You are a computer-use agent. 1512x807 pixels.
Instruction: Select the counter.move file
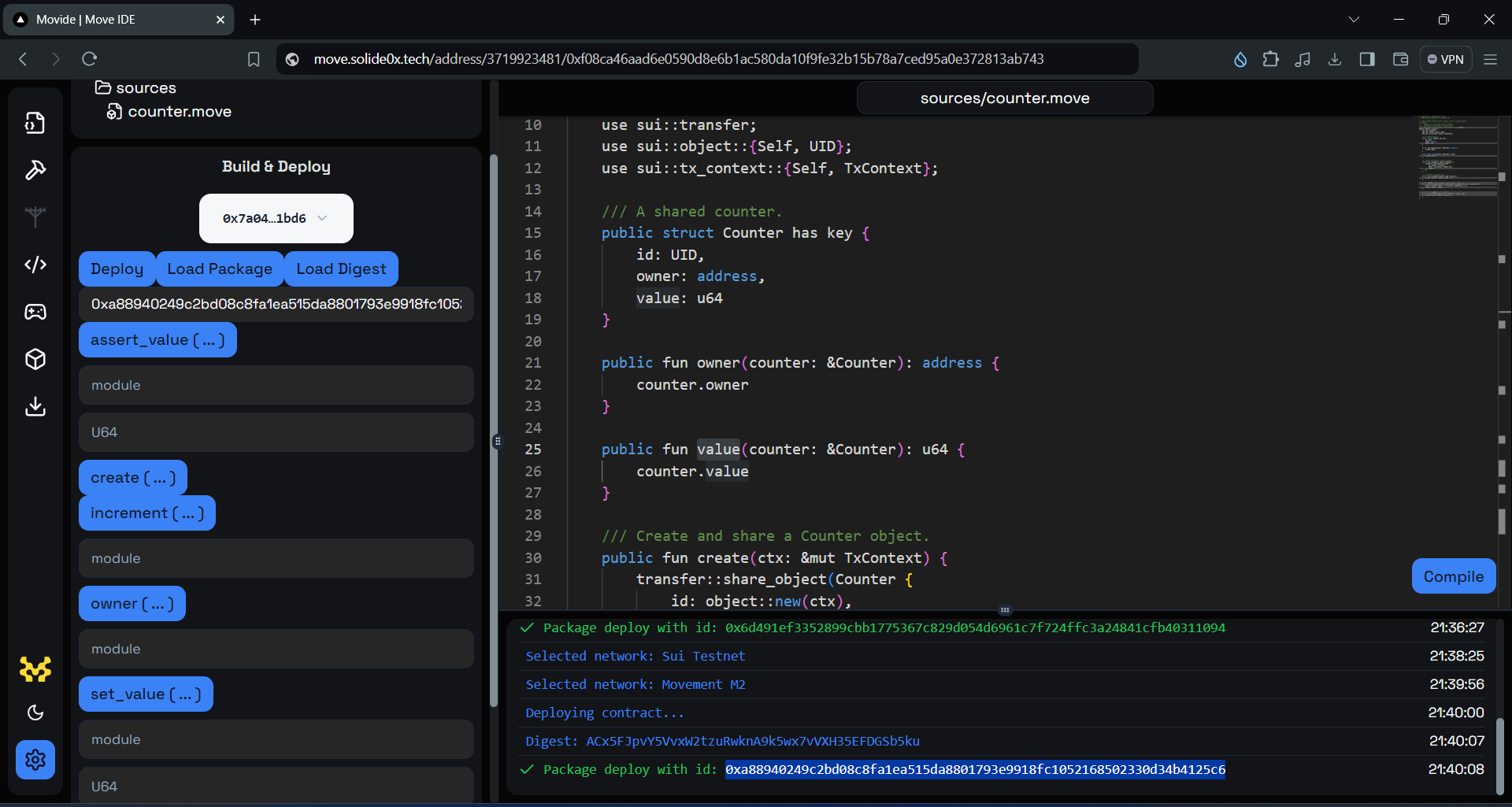tap(180, 111)
